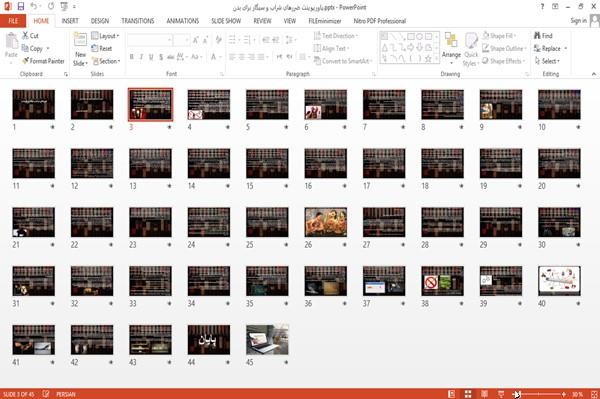Click the Reset button in Slides group
The image size is (600, 399).
102,49
